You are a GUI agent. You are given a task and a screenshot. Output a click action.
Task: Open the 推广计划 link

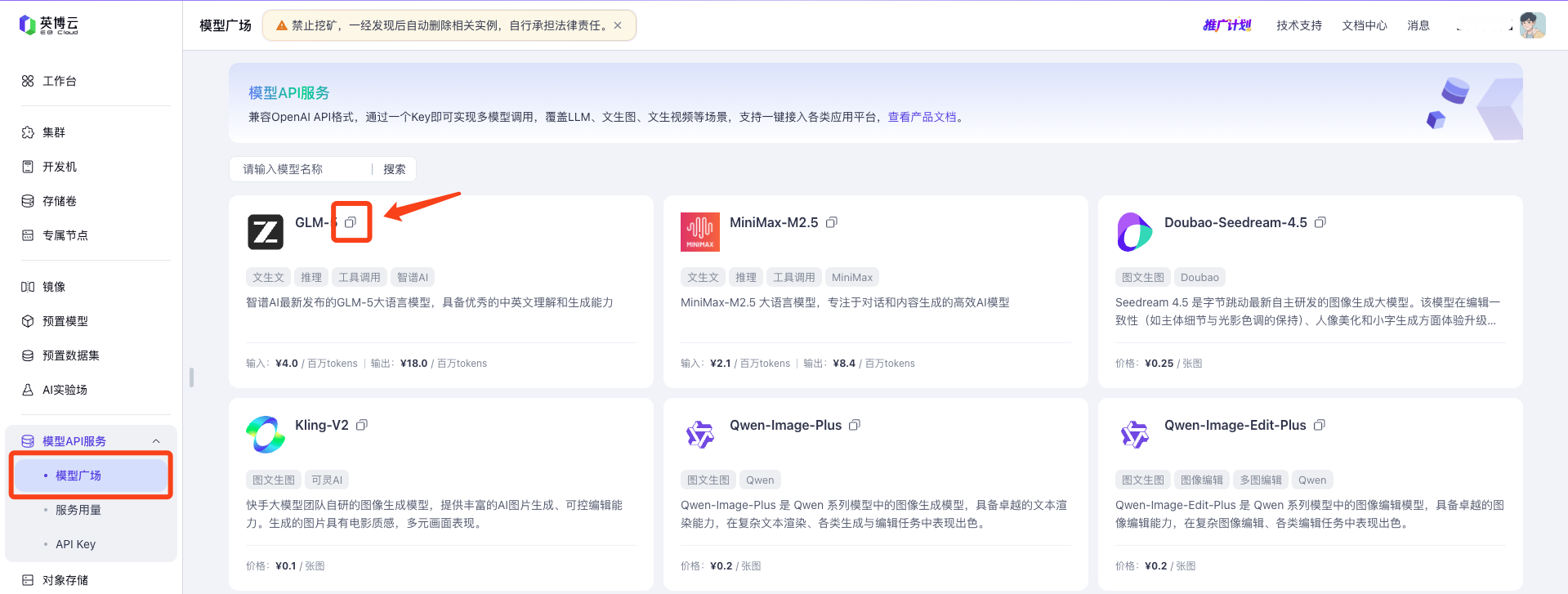[x=1226, y=25]
